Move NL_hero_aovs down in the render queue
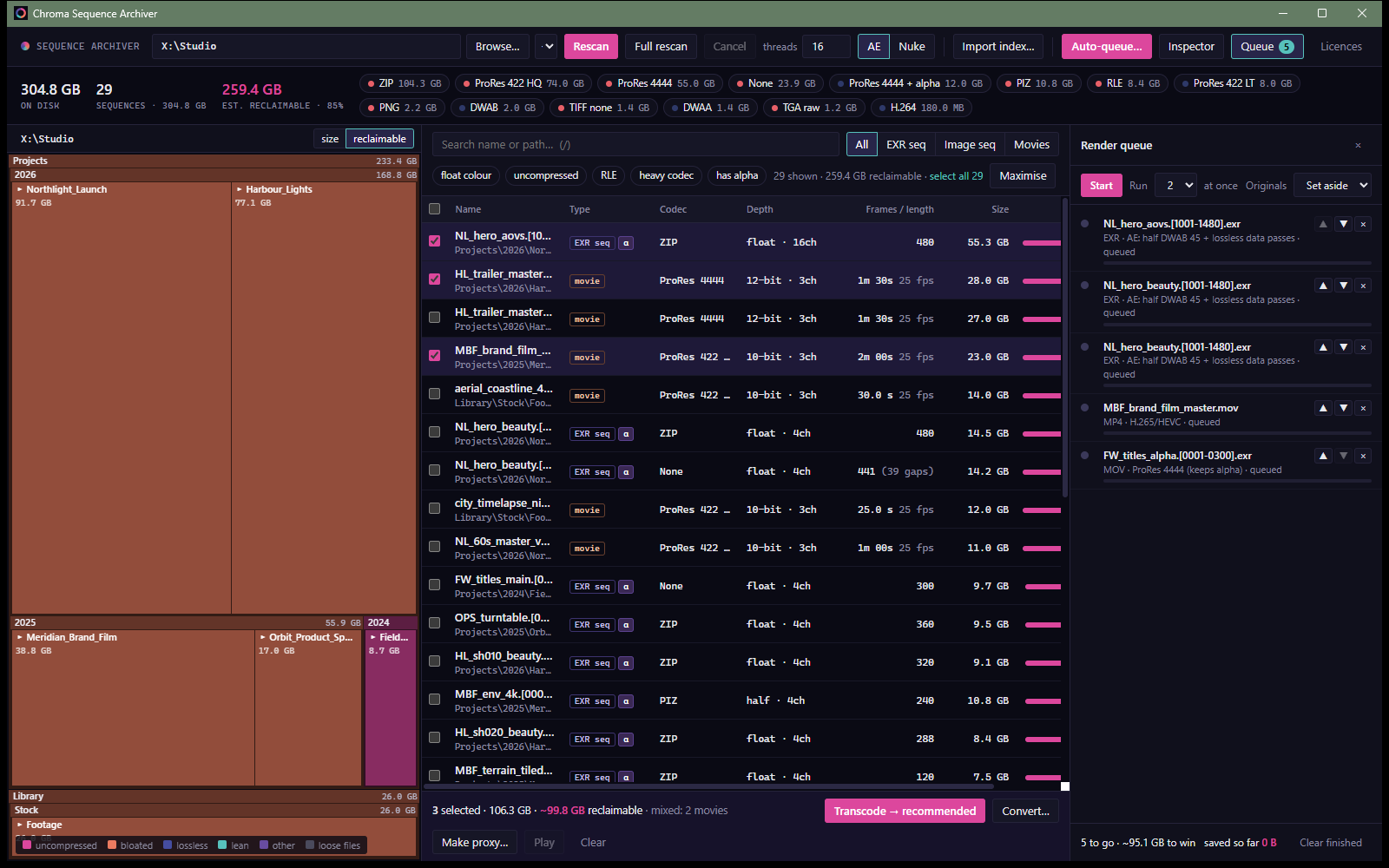Screen dimensions: 1389x868 click(x=1343, y=224)
